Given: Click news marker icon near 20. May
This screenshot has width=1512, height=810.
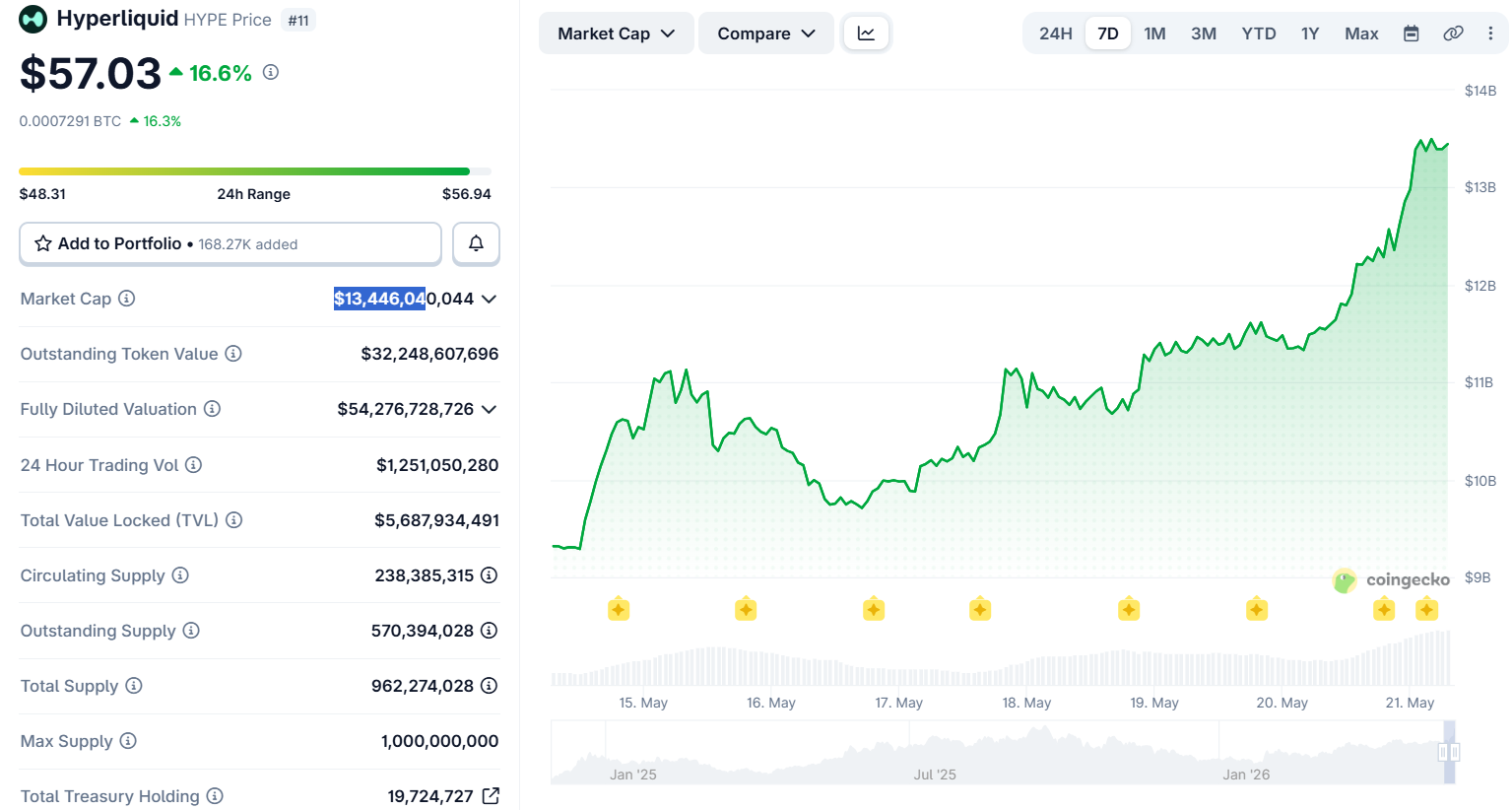Looking at the screenshot, I should click(x=1257, y=609).
